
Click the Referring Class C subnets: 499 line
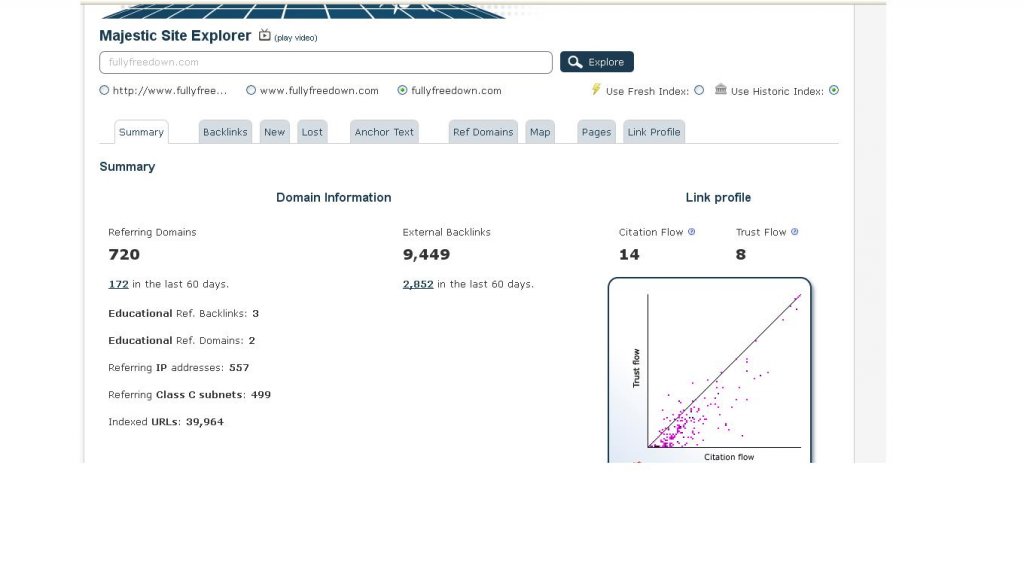click(189, 395)
